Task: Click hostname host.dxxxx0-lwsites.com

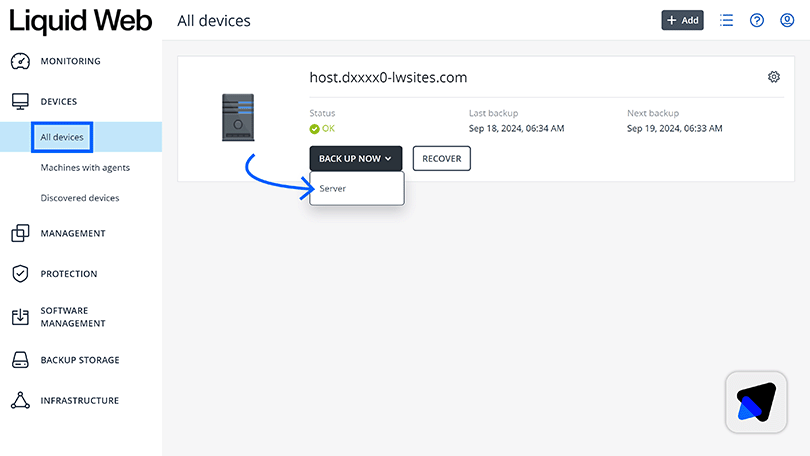Action: click(x=388, y=77)
